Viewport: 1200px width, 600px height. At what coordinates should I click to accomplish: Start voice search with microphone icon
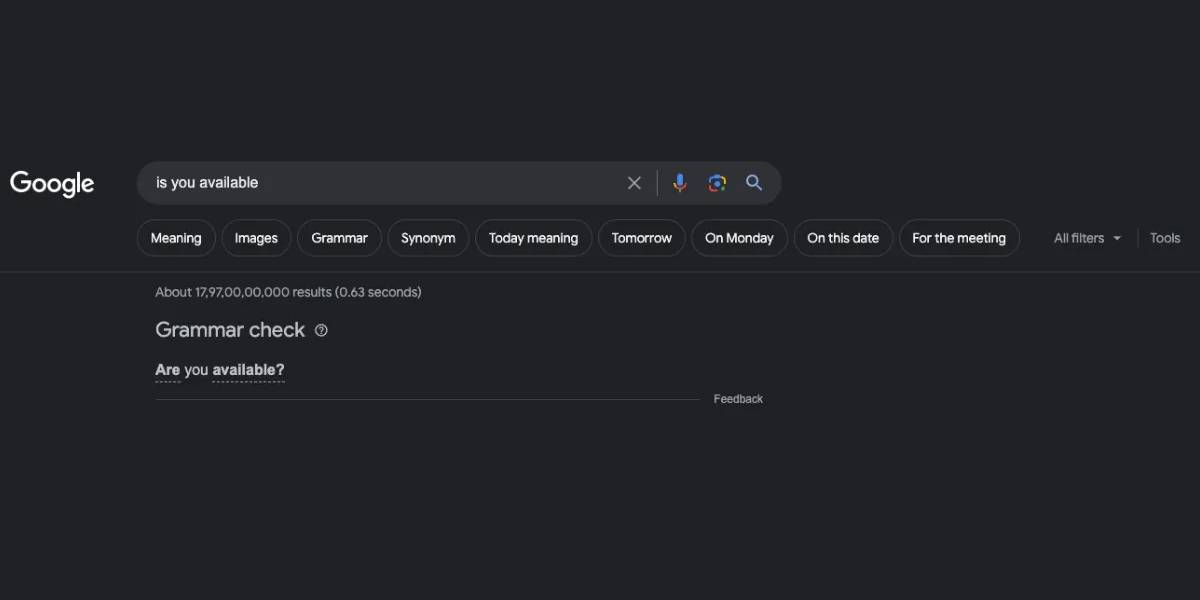[x=680, y=183]
